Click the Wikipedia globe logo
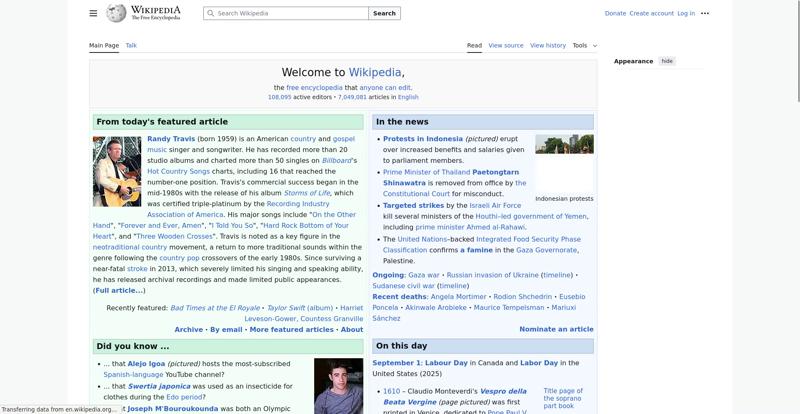Image resolution: width=800 pixels, height=414 pixels. coord(116,13)
